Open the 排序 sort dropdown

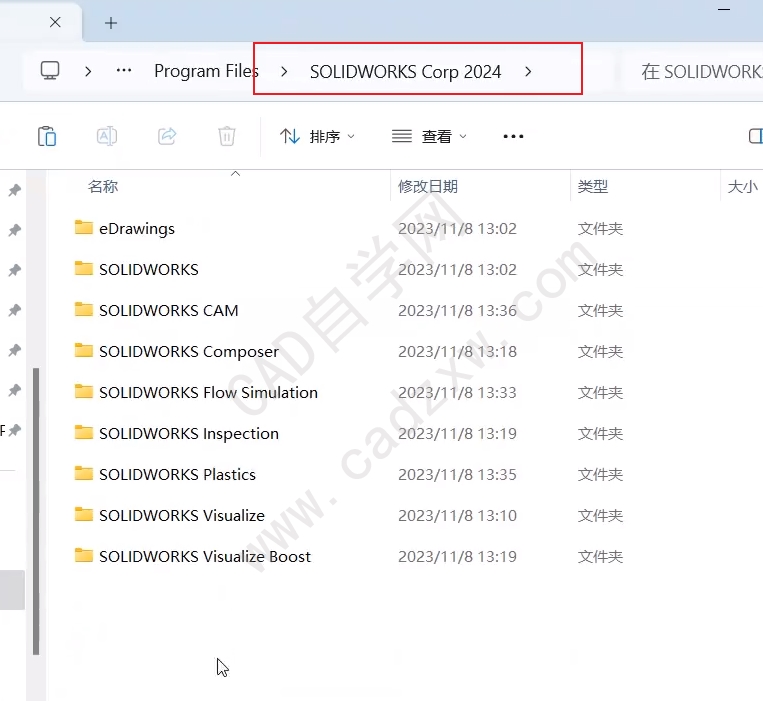317,136
